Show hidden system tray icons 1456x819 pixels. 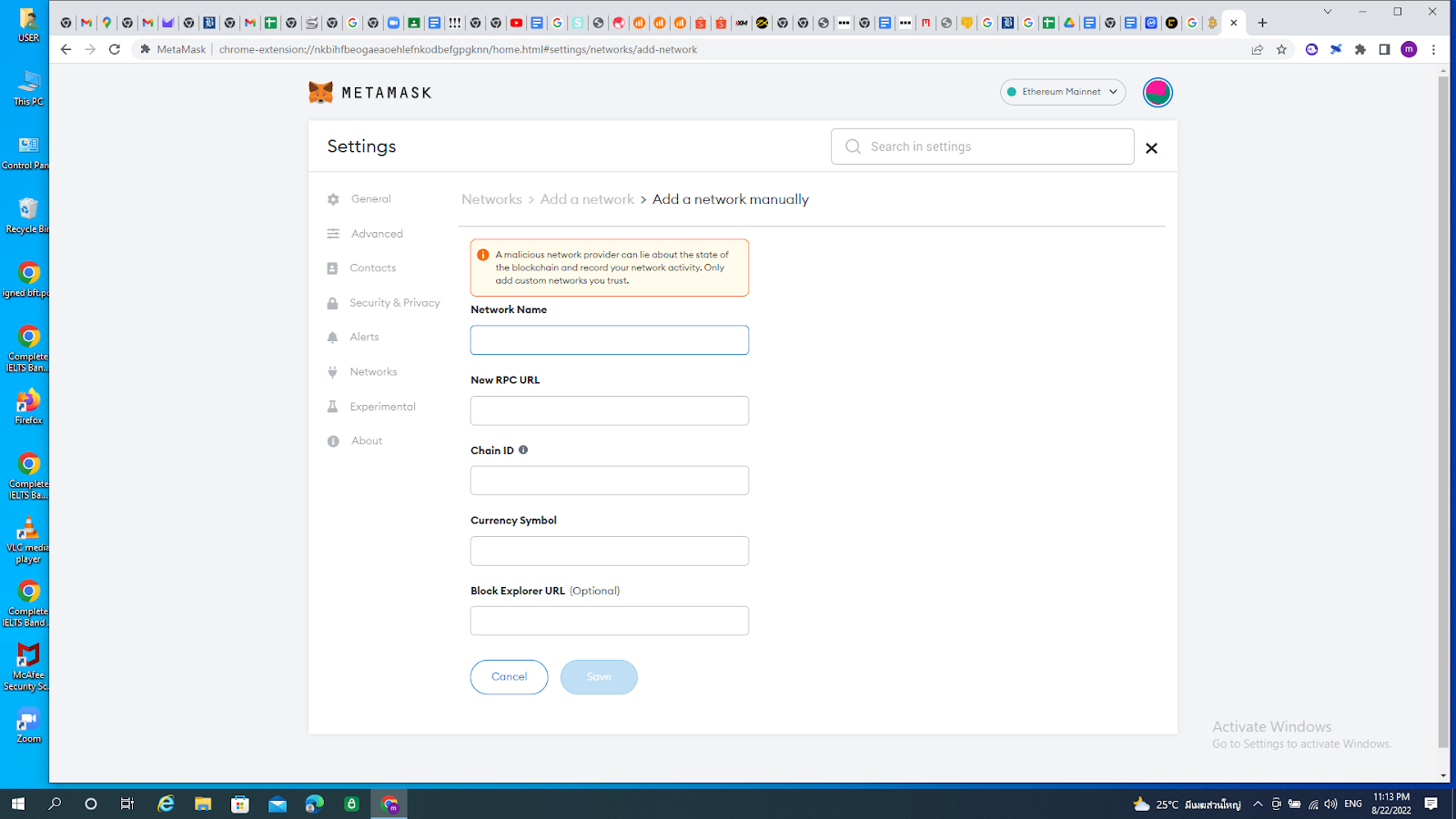point(1258,804)
